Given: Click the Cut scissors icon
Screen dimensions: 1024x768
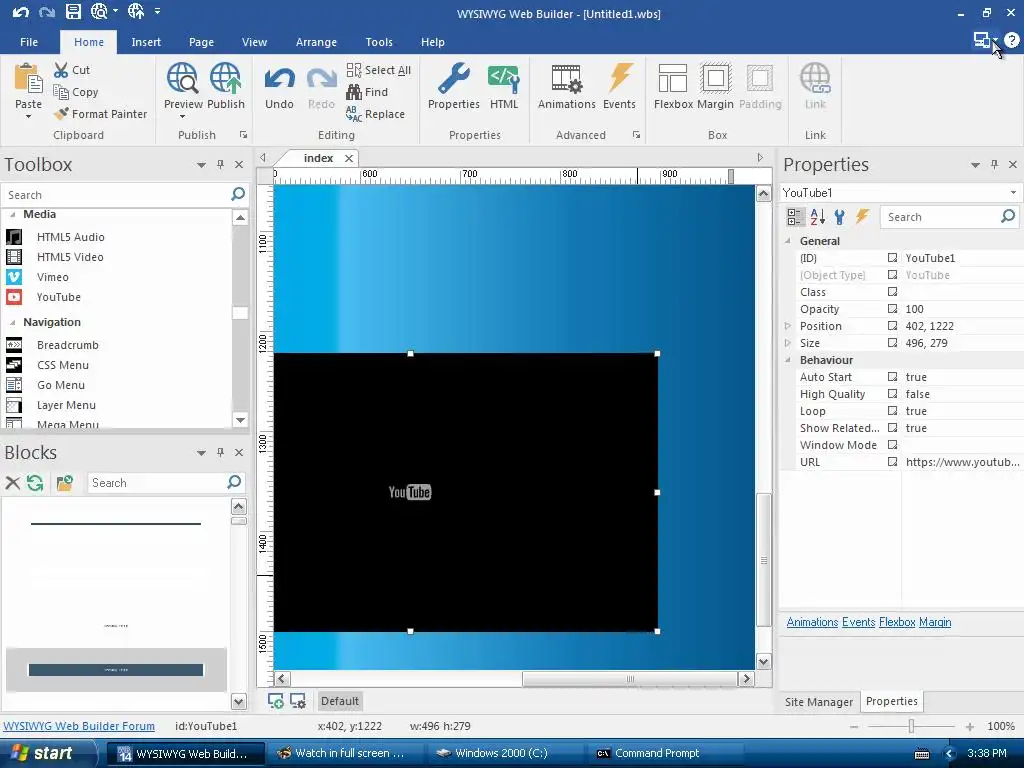Looking at the screenshot, I should (x=61, y=70).
